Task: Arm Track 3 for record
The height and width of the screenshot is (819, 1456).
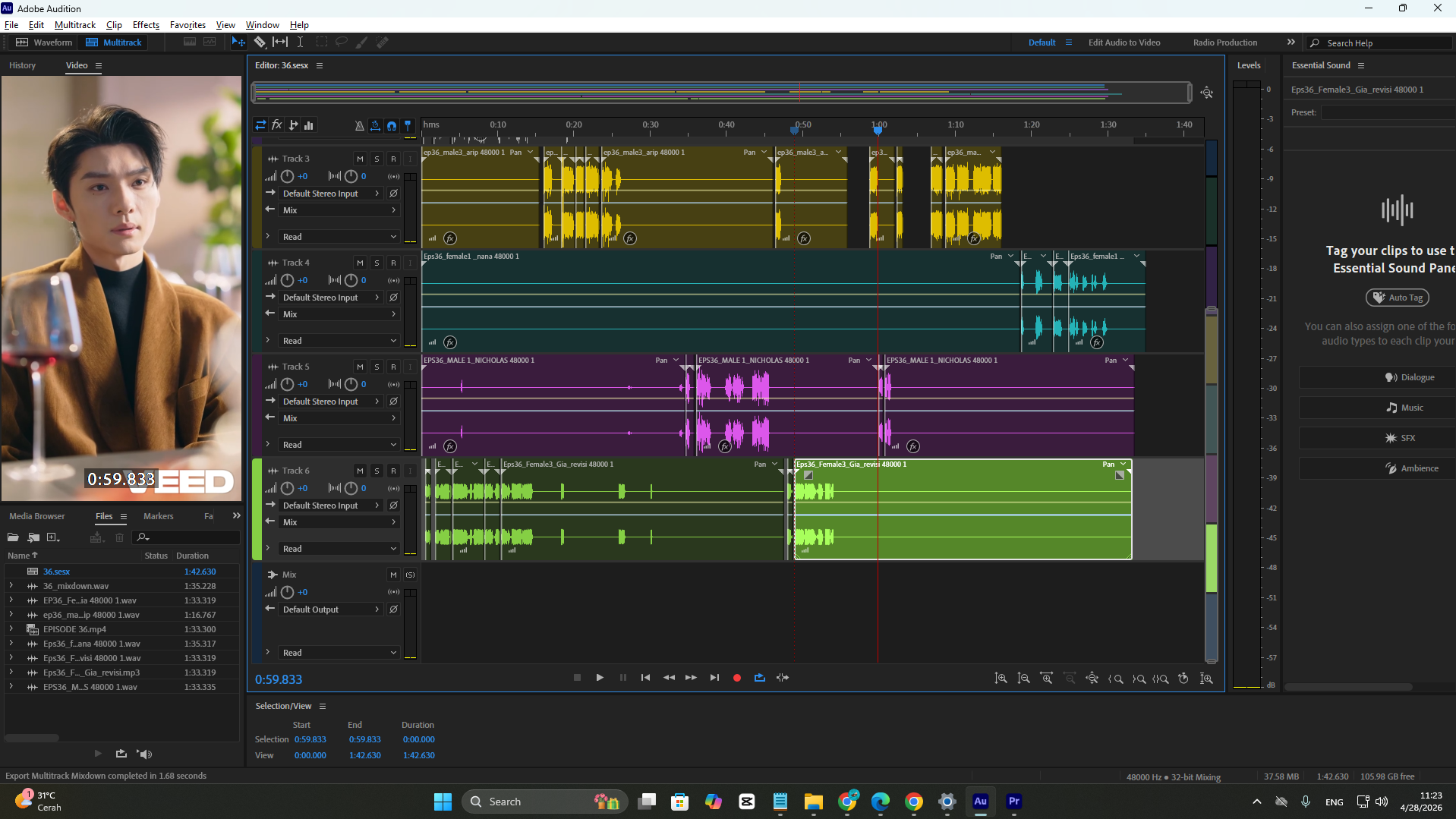Action: (393, 159)
